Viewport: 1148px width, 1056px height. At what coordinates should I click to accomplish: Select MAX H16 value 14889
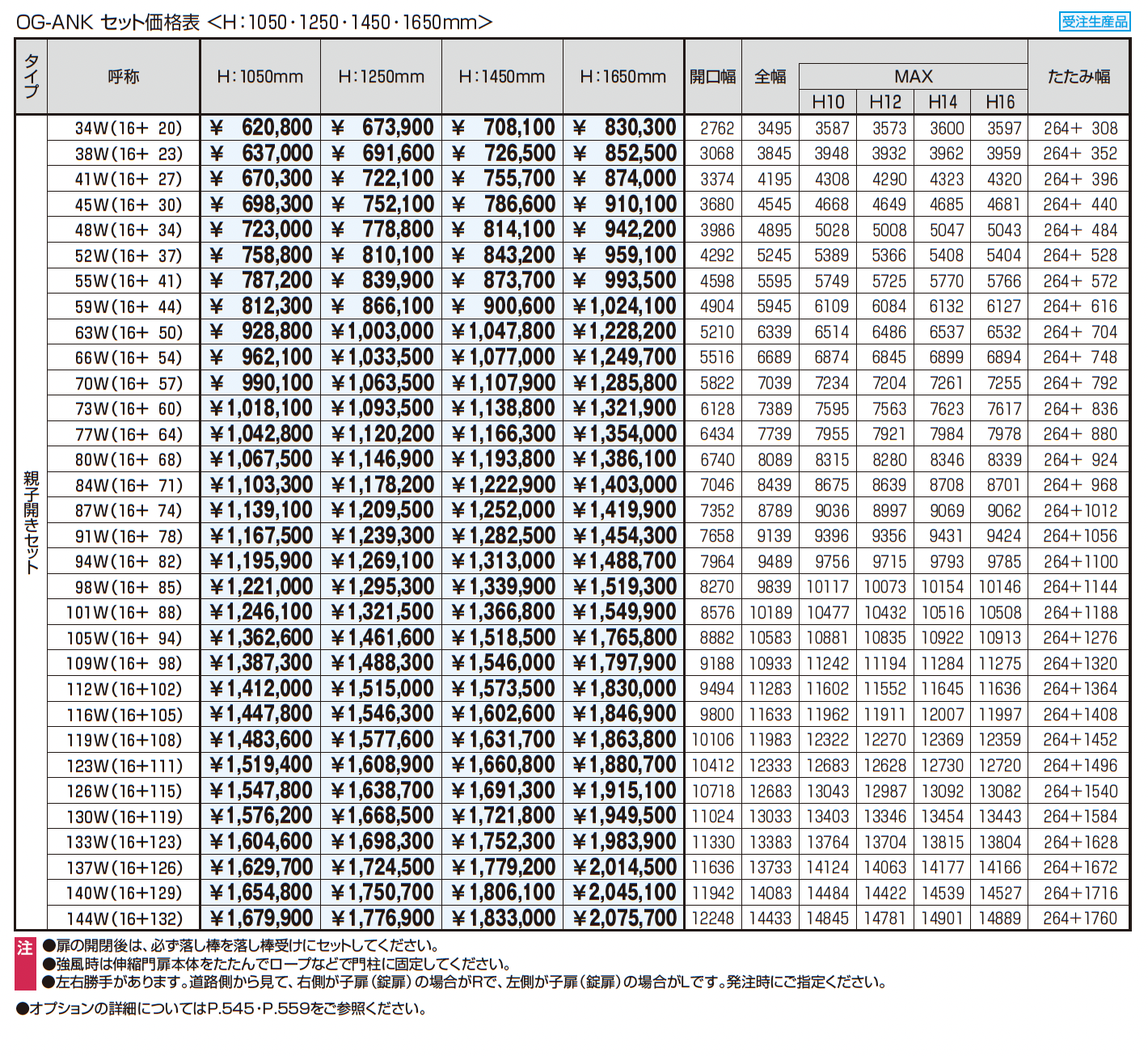(1000, 919)
